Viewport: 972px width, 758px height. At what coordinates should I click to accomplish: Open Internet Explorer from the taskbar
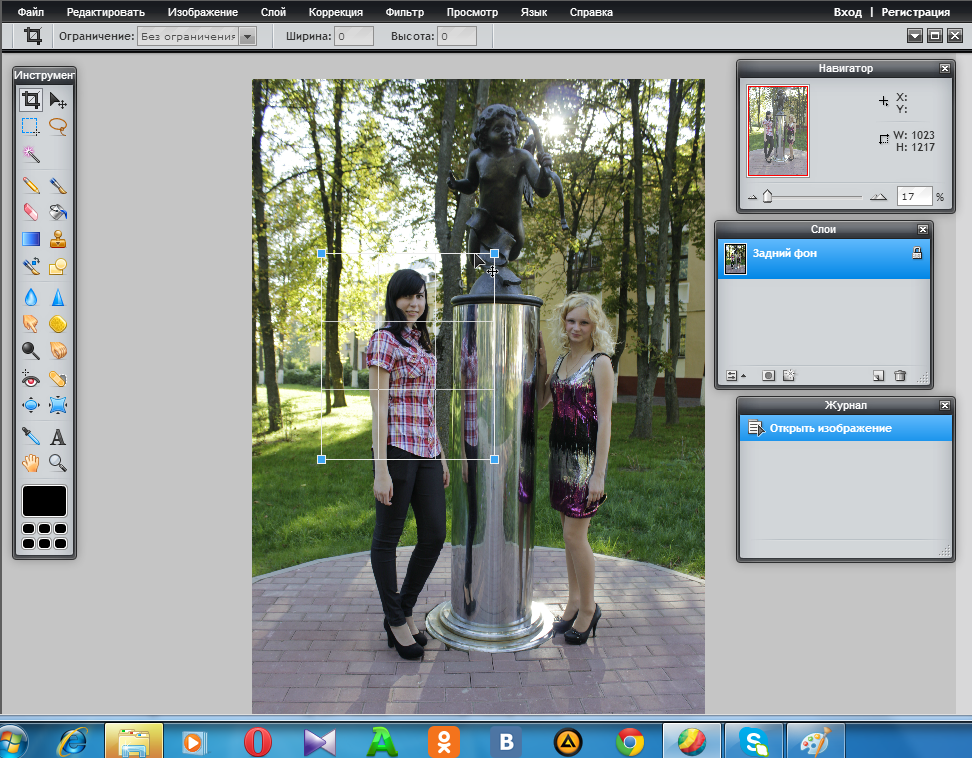[72, 741]
